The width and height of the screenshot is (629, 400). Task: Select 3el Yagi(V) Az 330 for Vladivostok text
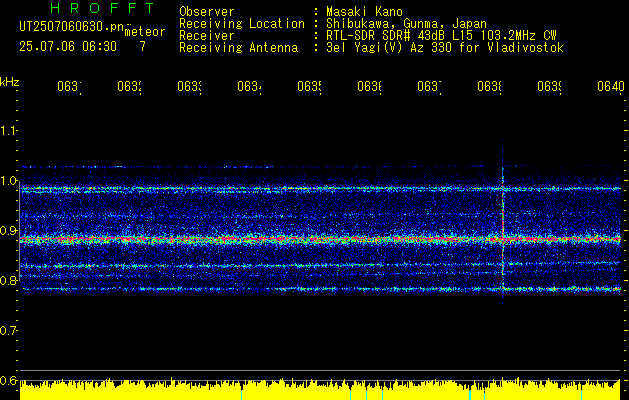445,48
